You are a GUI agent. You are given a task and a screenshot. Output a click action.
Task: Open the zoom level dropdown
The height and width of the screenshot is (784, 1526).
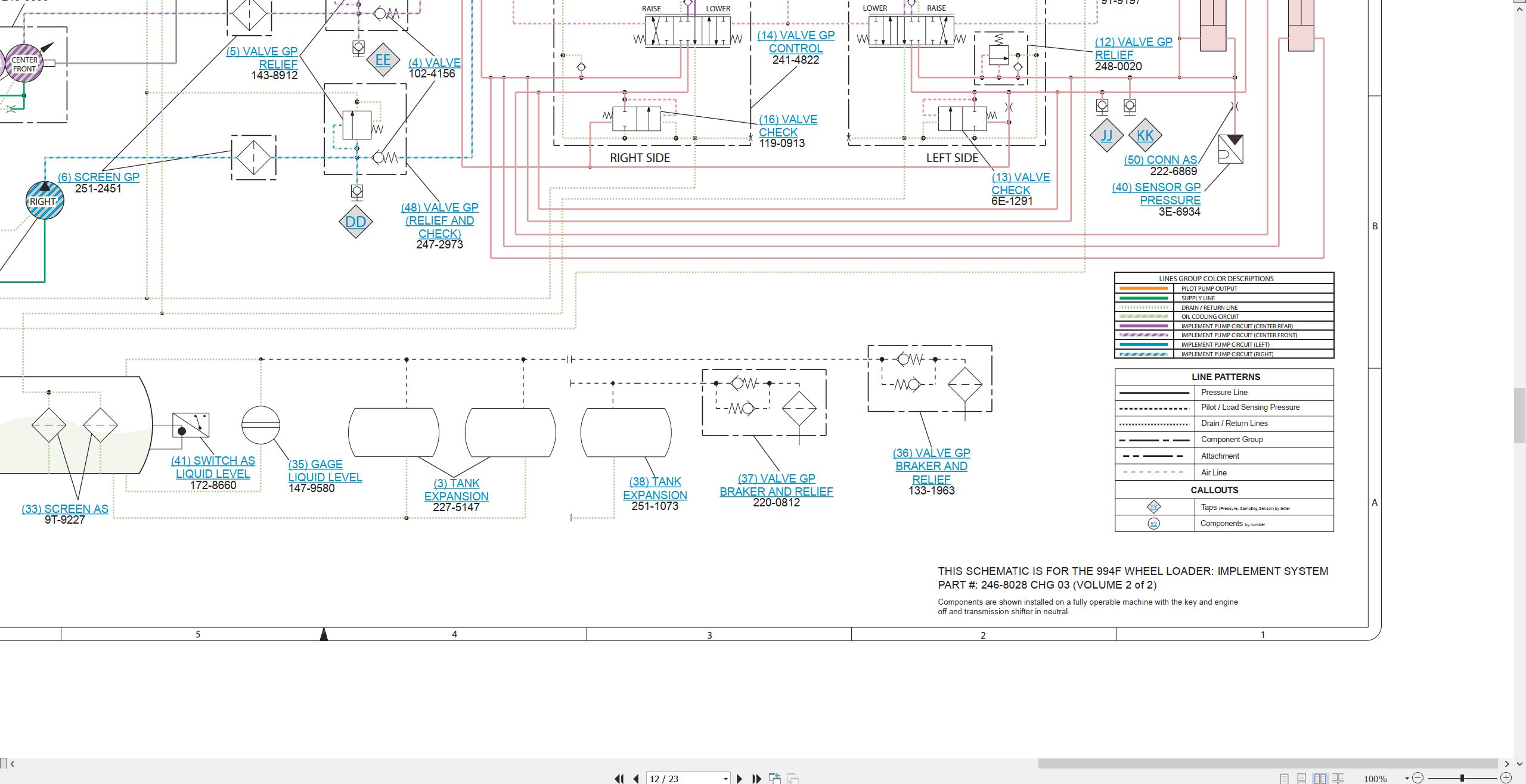pyautogui.click(x=1407, y=779)
